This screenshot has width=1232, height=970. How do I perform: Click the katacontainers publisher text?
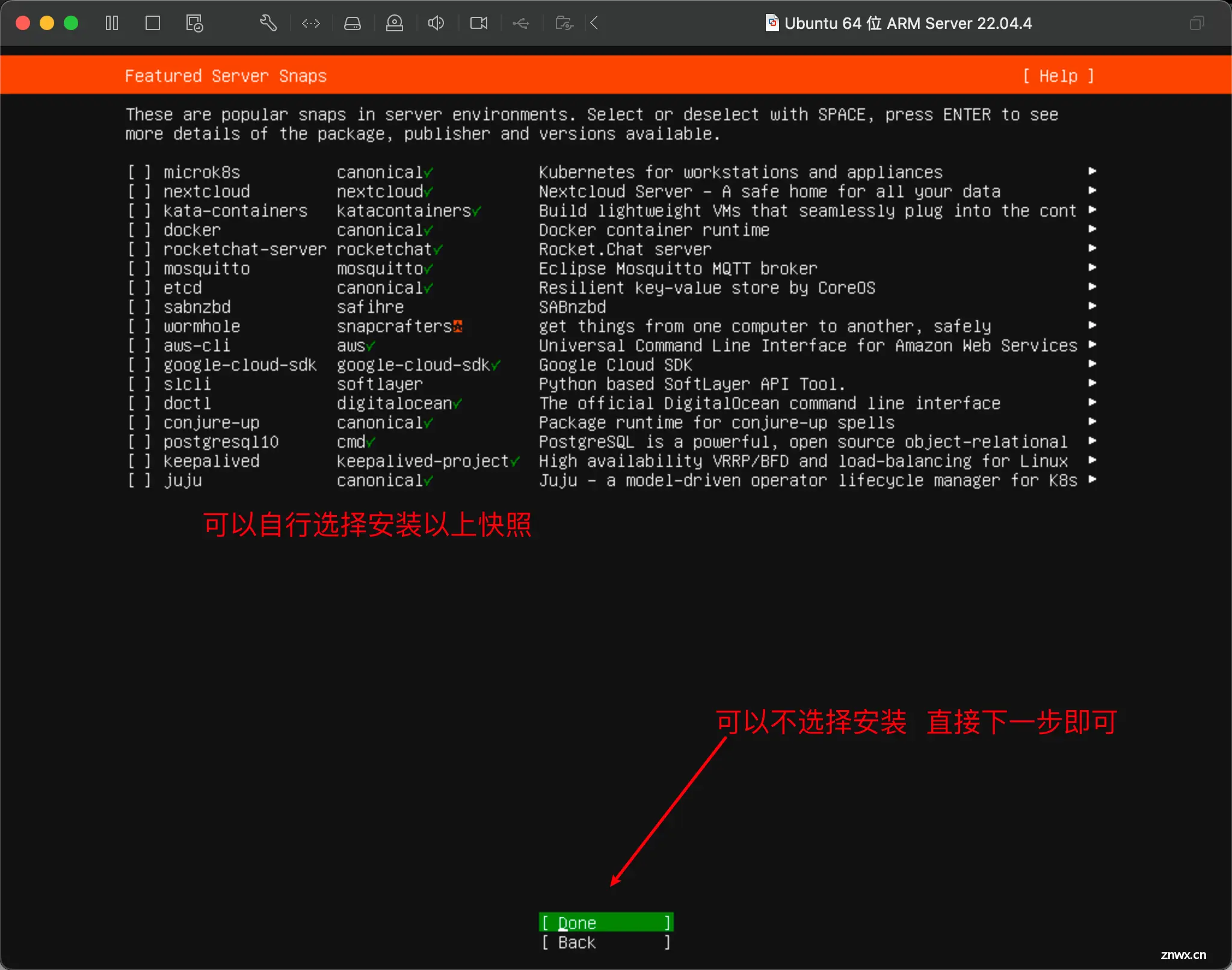click(404, 211)
